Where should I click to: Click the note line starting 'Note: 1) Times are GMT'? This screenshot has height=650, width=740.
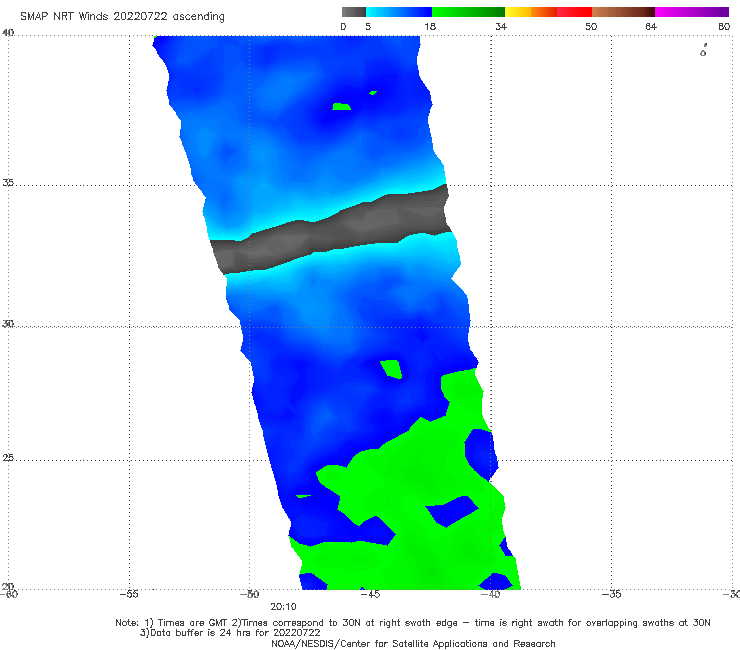point(413,623)
